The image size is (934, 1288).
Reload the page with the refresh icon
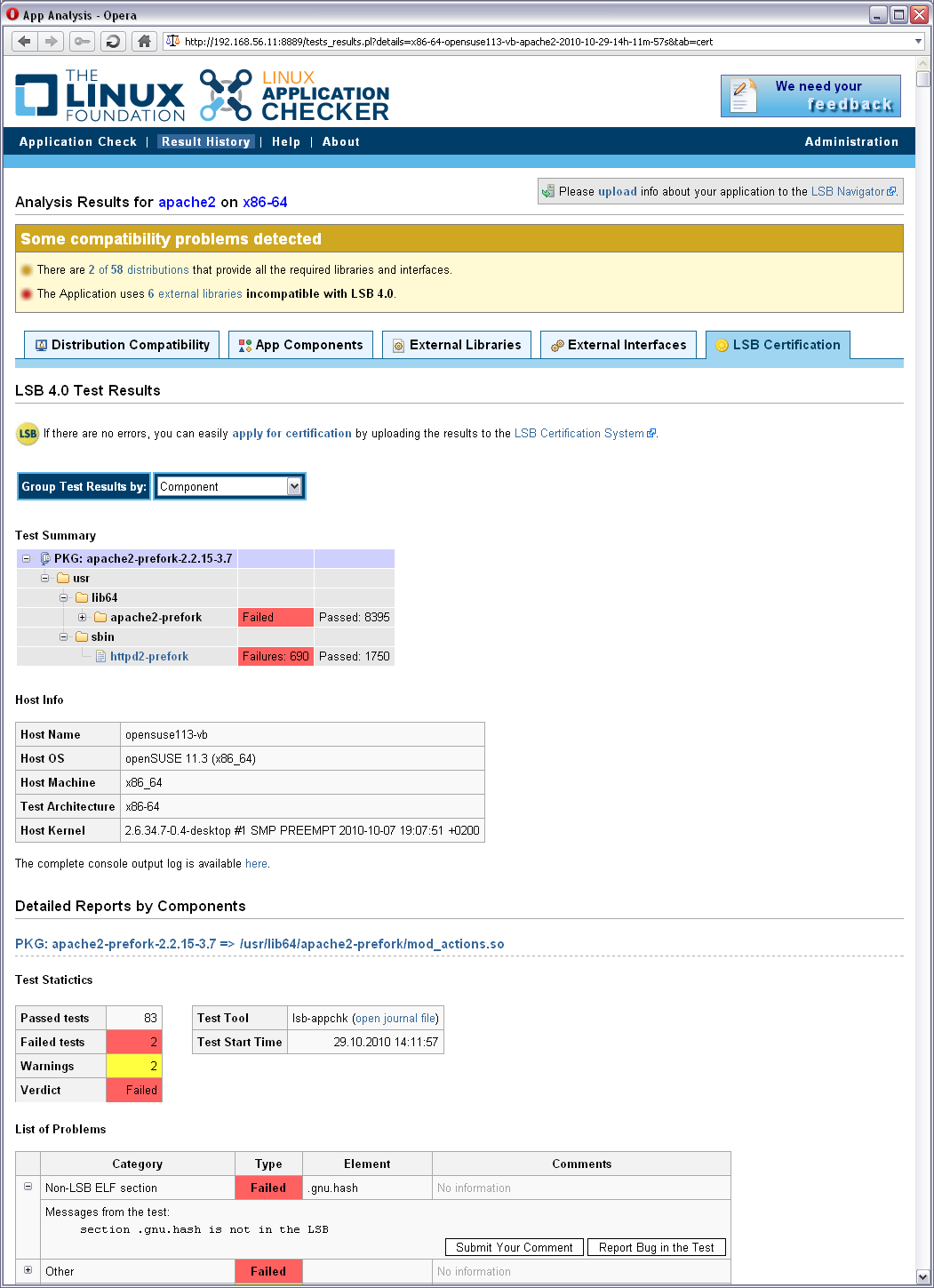tap(112, 41)
